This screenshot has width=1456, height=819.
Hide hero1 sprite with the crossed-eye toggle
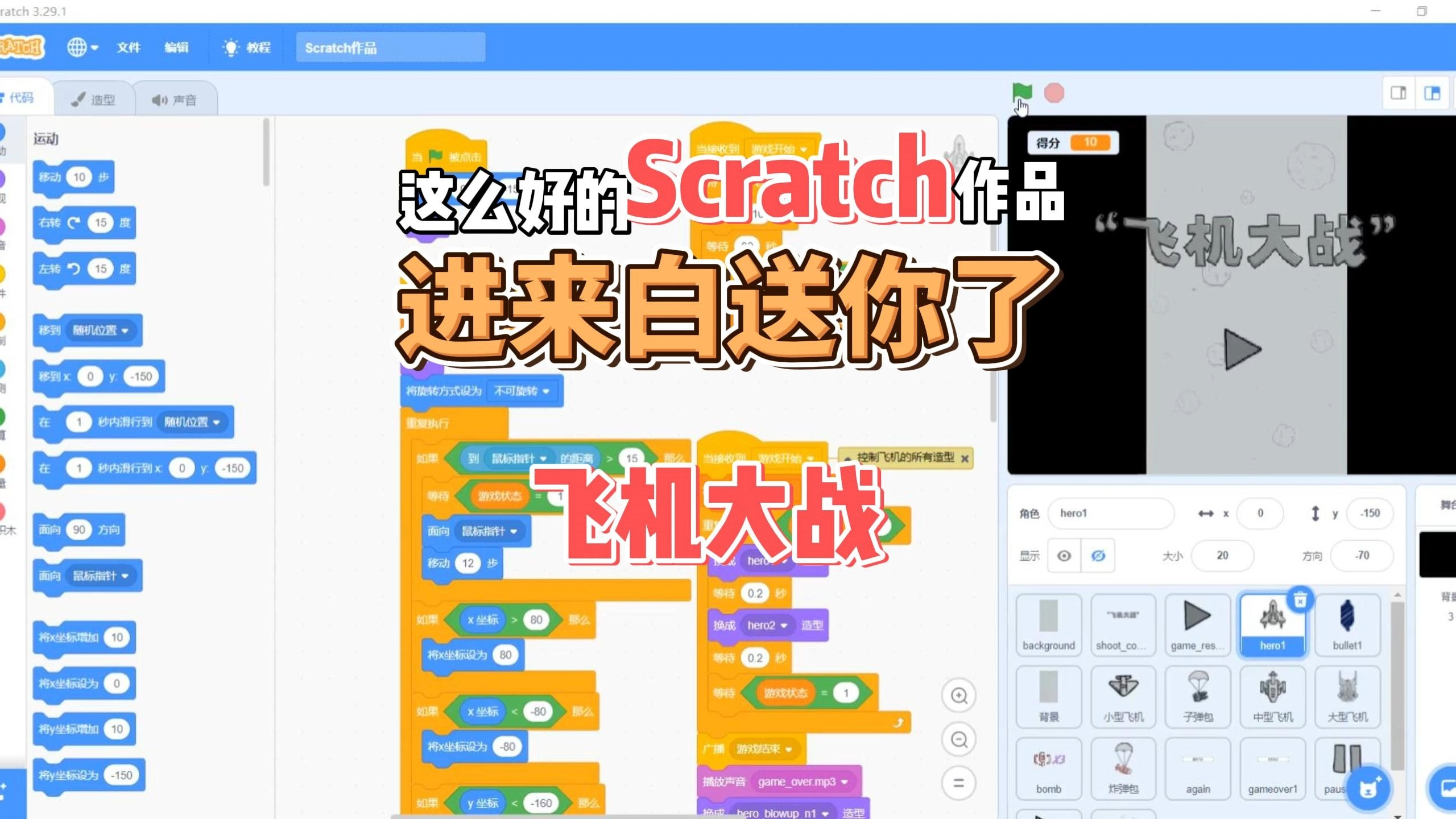(1098, 556)
